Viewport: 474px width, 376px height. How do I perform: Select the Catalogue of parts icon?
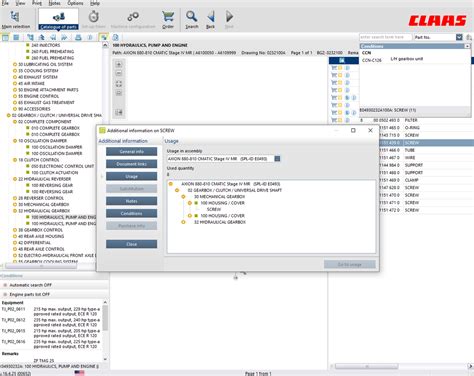[58, 19]
